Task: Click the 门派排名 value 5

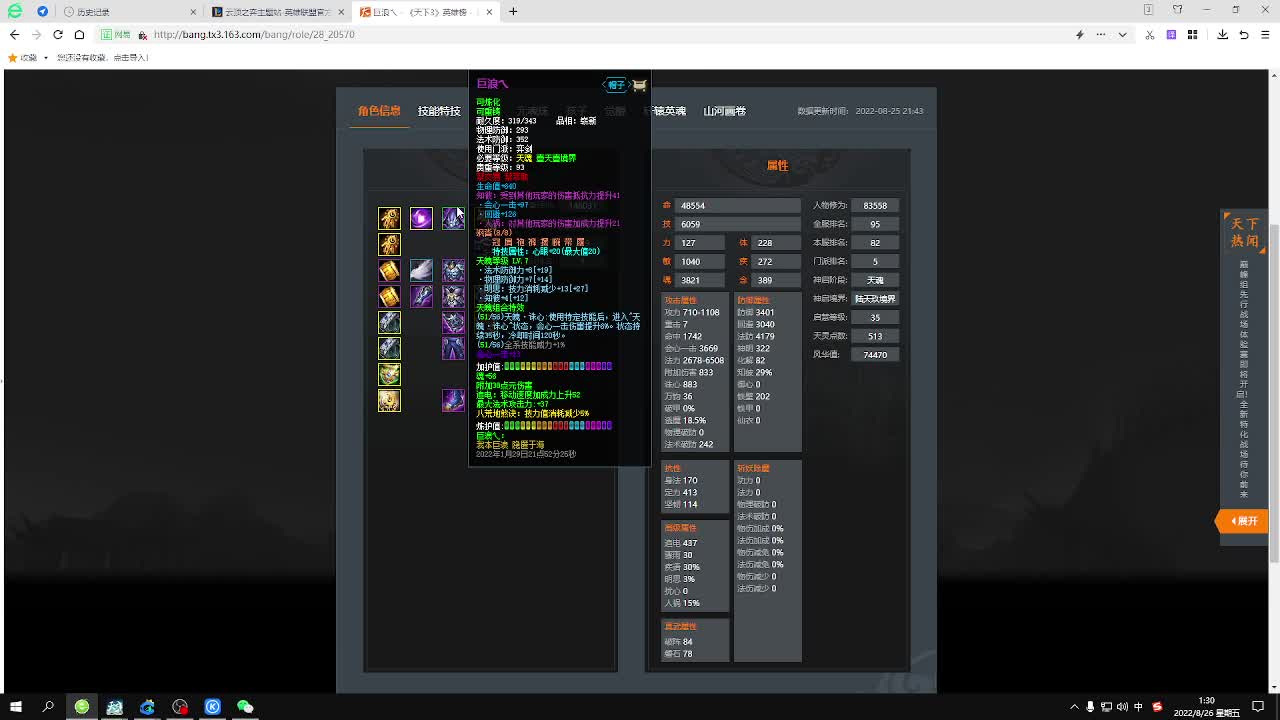Action: point(875,262)
